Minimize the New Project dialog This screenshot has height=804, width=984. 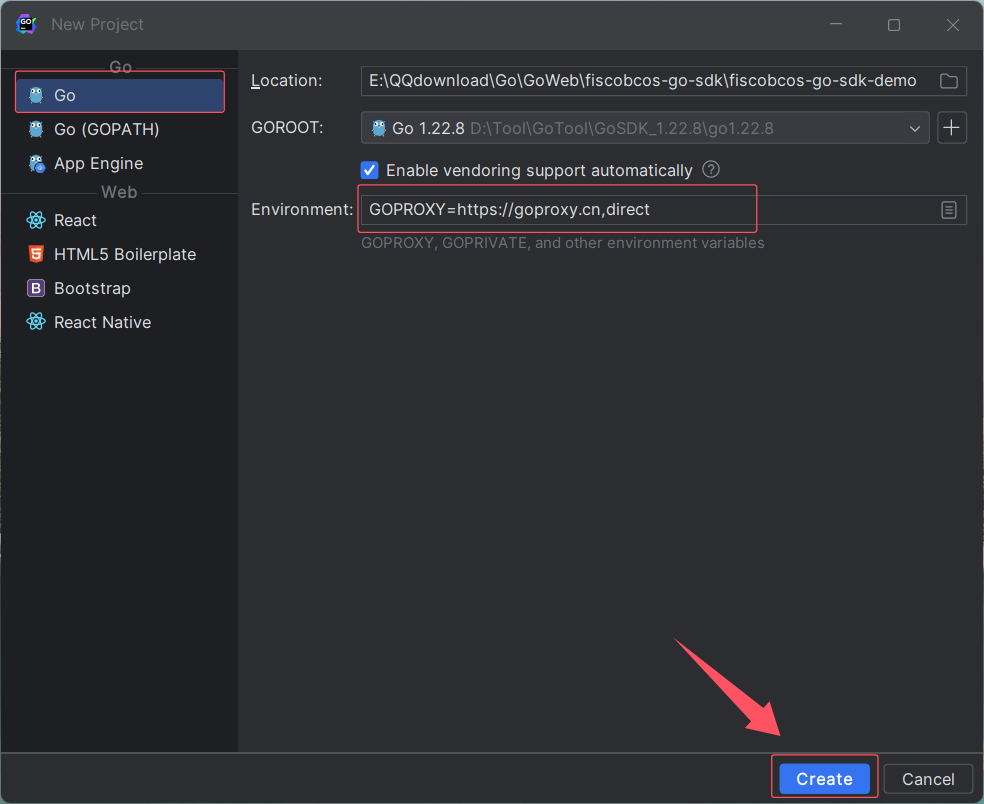(x=836, y=25)
